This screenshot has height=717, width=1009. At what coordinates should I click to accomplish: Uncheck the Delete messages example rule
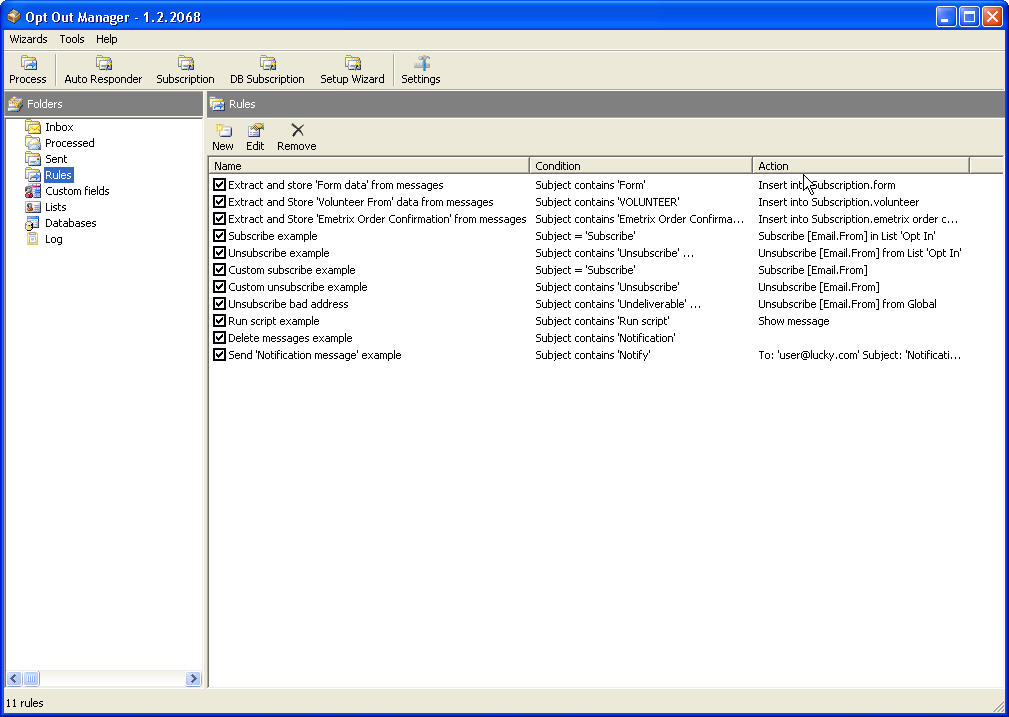point(219,338)
